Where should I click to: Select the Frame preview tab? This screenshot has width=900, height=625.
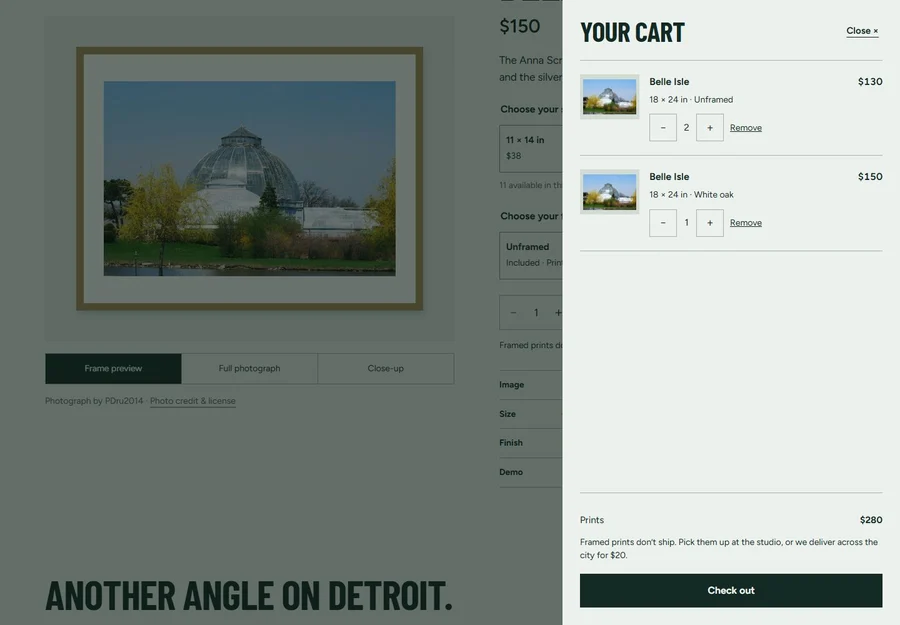[113, 368]
